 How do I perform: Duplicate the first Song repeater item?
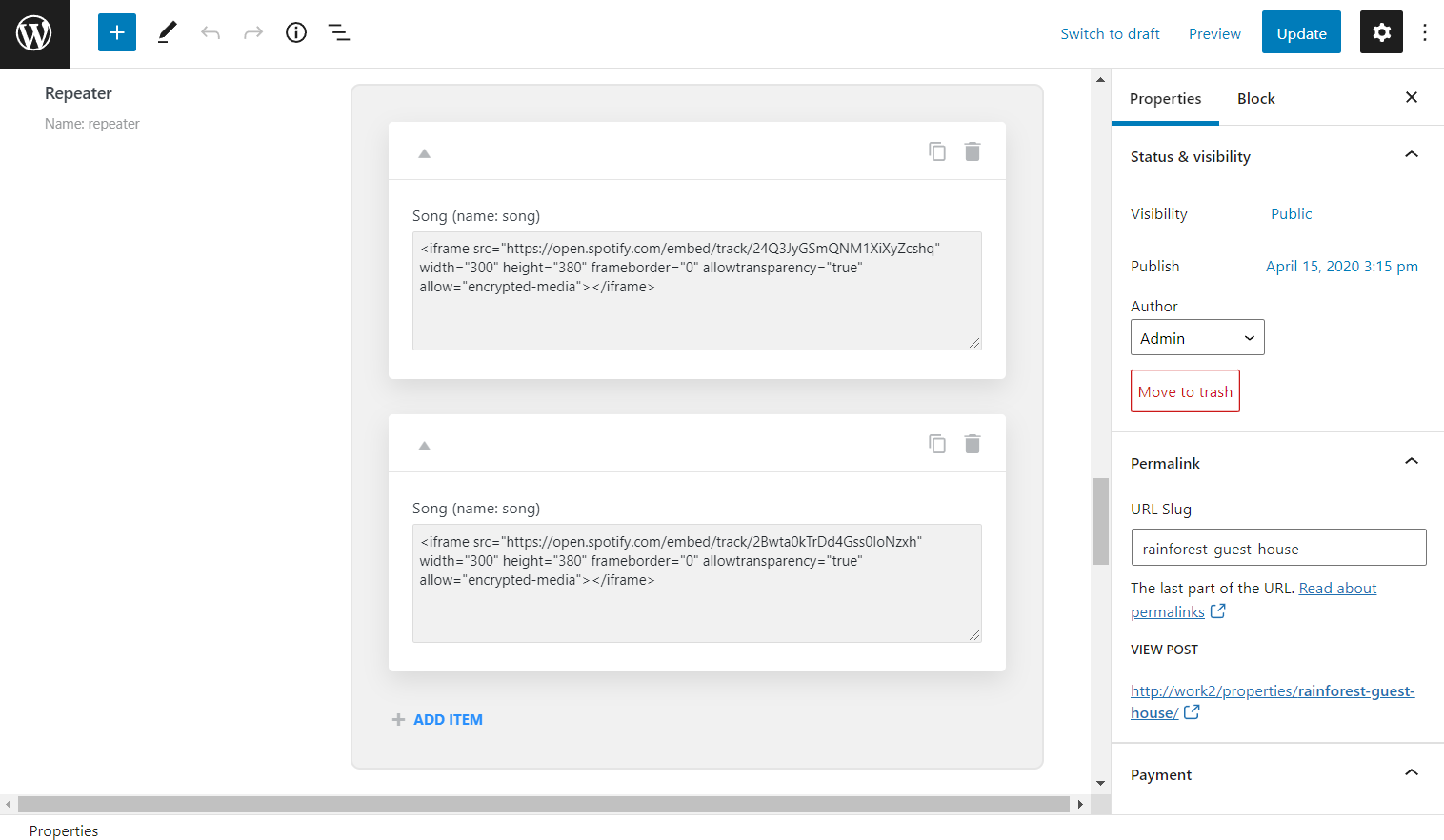click(937, 151)
